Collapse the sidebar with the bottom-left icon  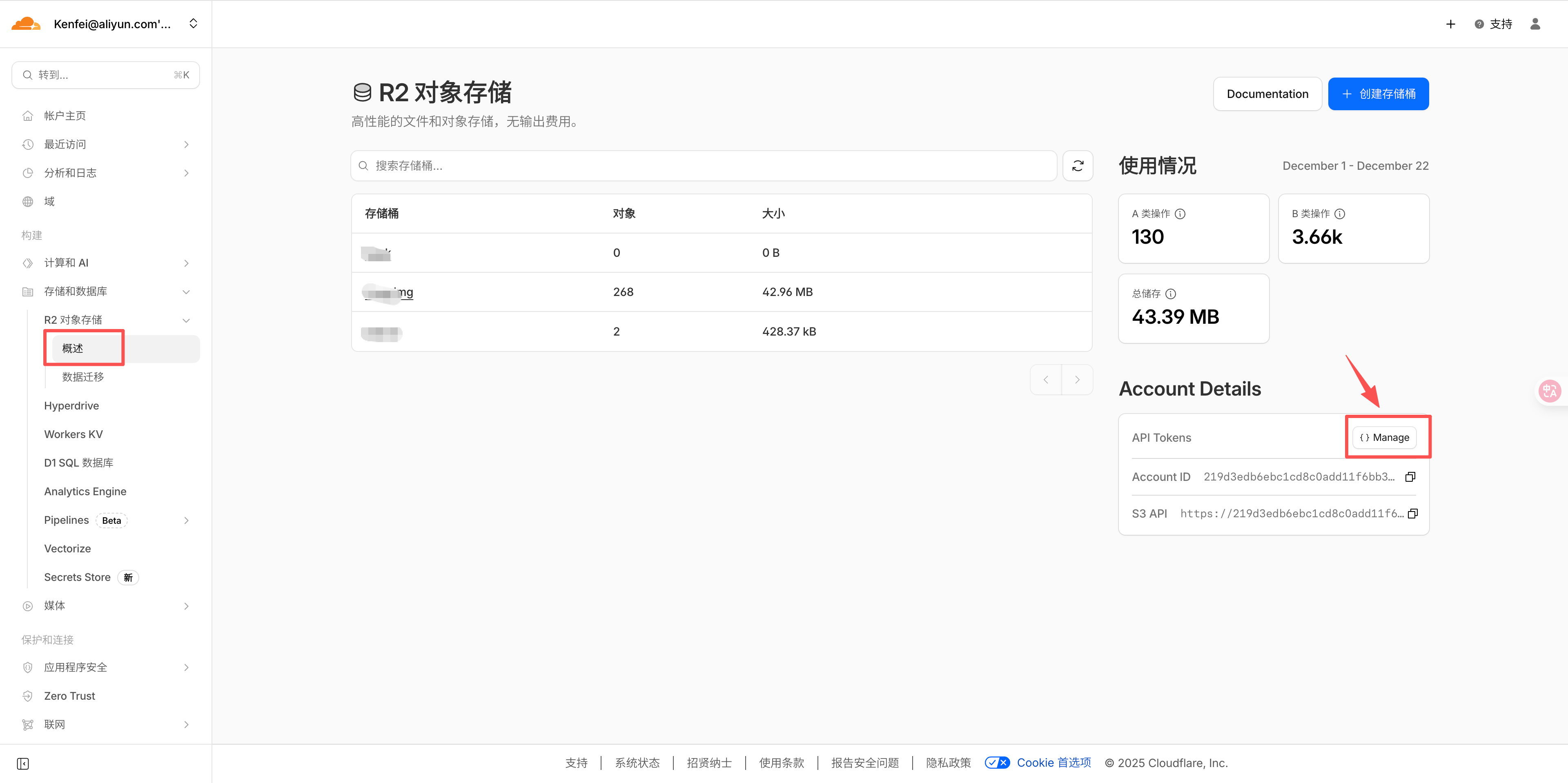[x=23, y=763]
